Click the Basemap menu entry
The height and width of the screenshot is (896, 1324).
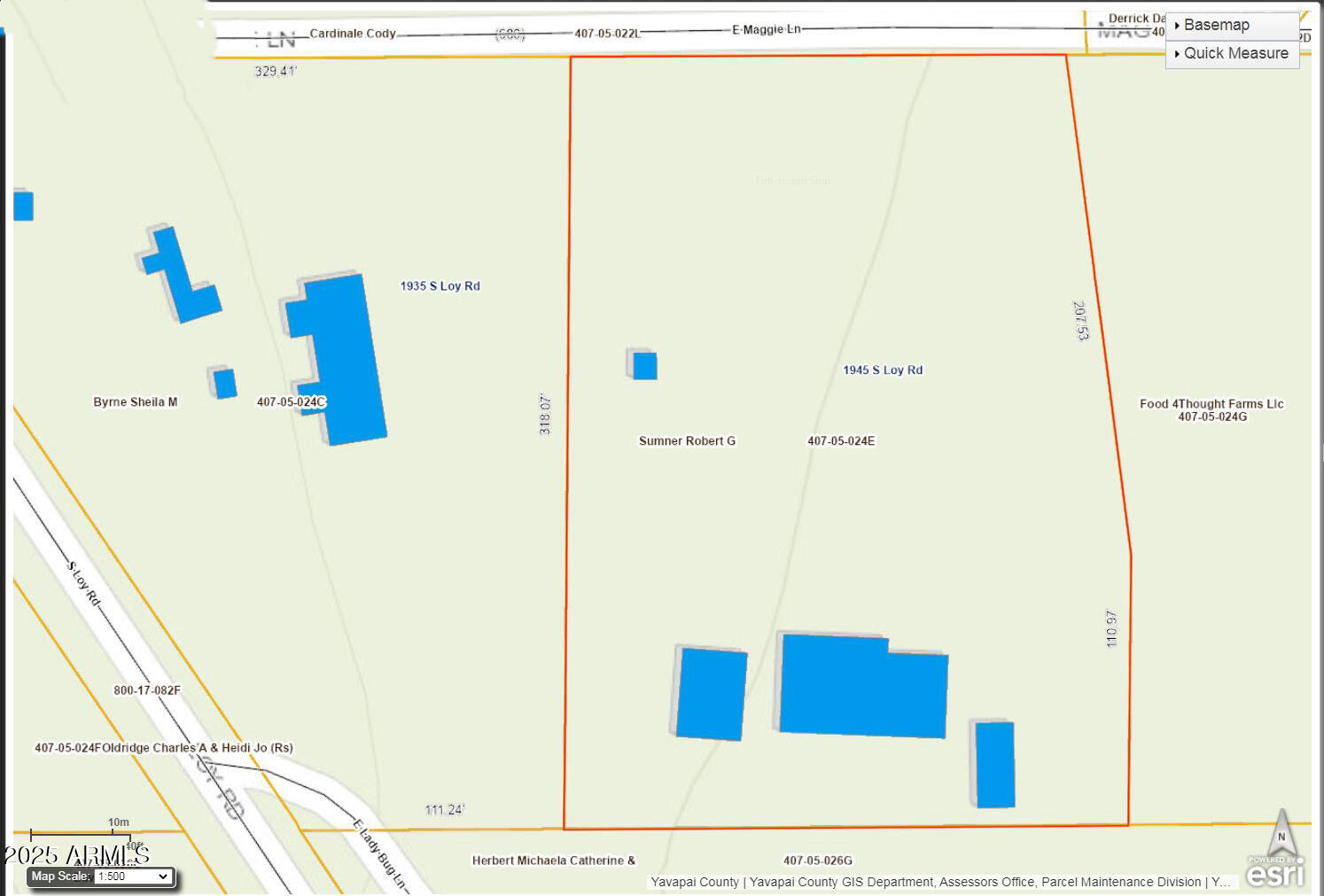[x=1218, y=25]
